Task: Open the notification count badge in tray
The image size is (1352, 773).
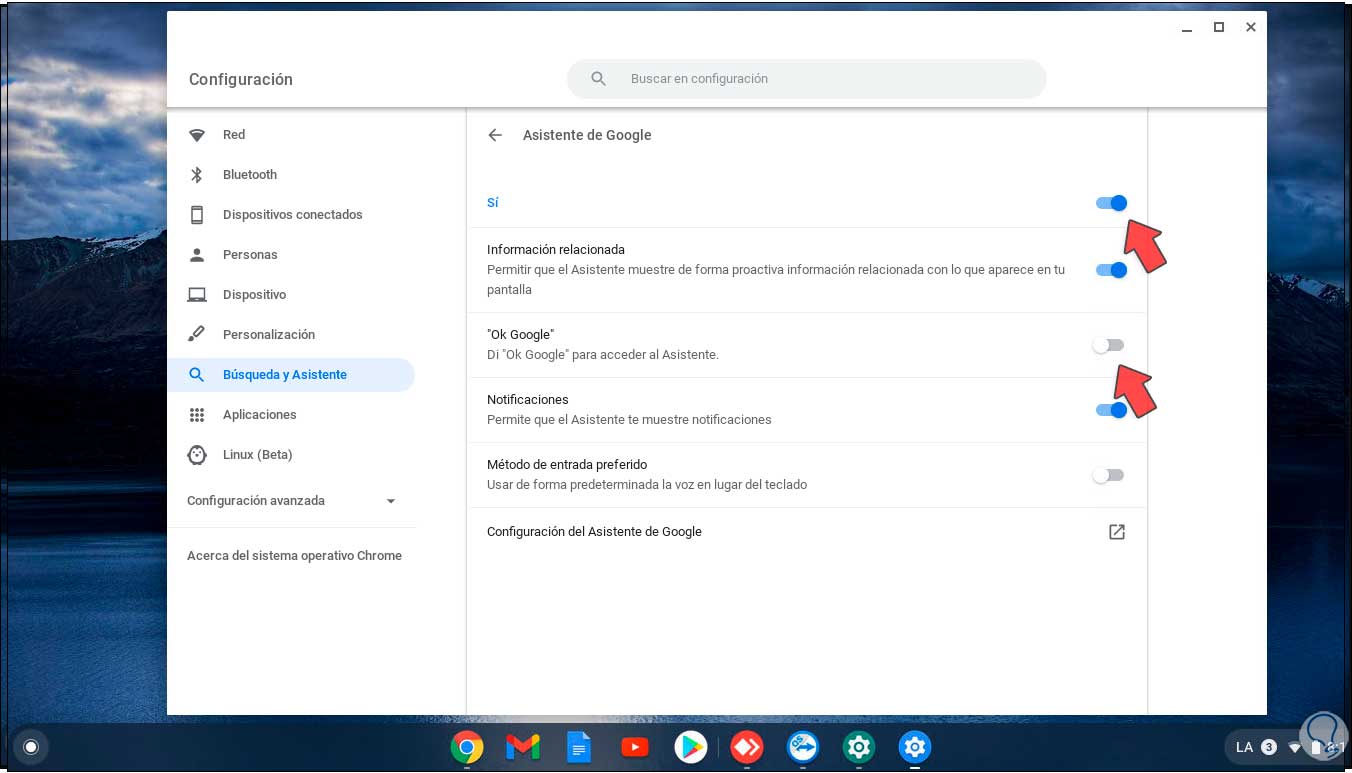Action: point(1269,747)
